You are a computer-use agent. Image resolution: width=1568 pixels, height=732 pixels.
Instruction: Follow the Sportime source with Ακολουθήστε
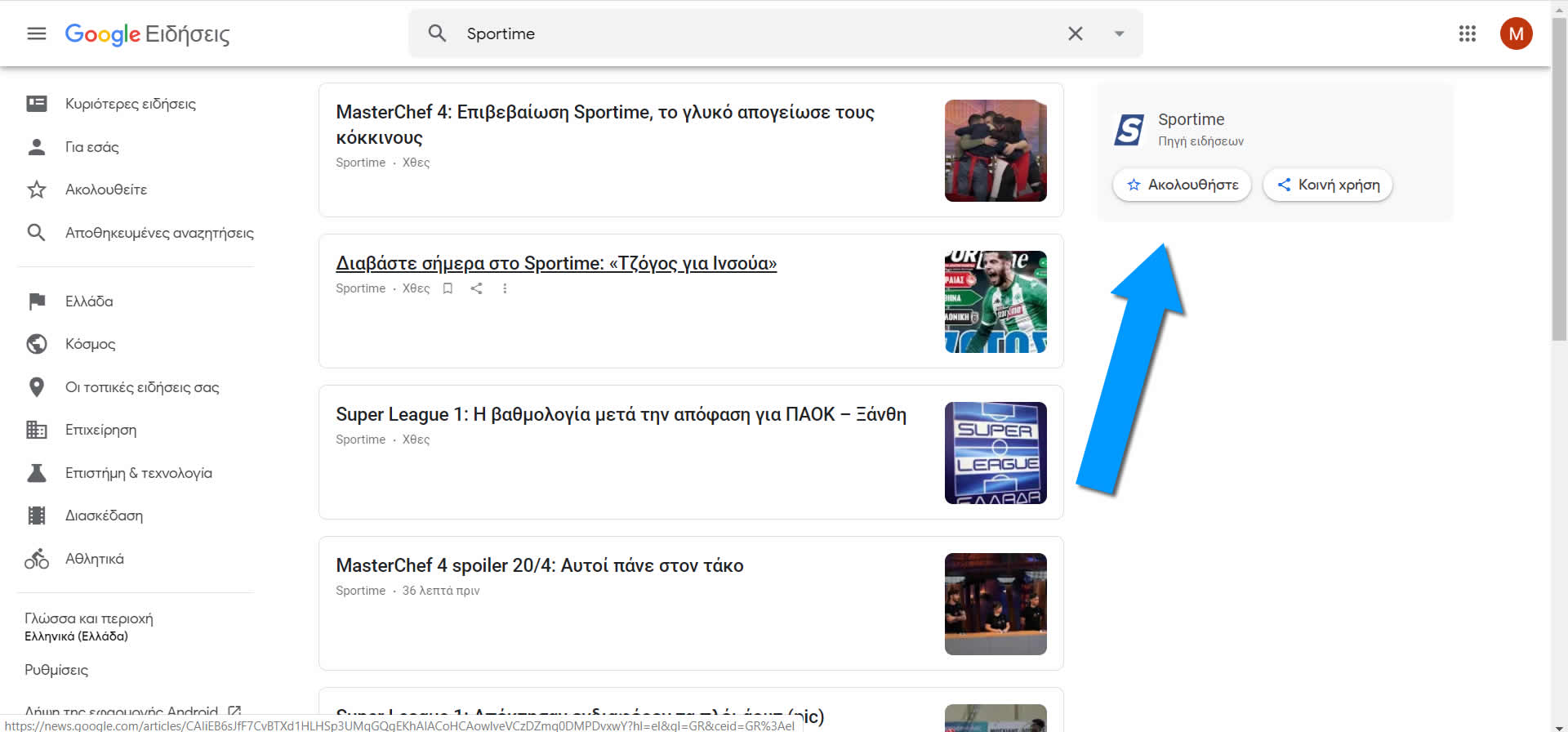pyautogui.click(x=1182, y=185)
